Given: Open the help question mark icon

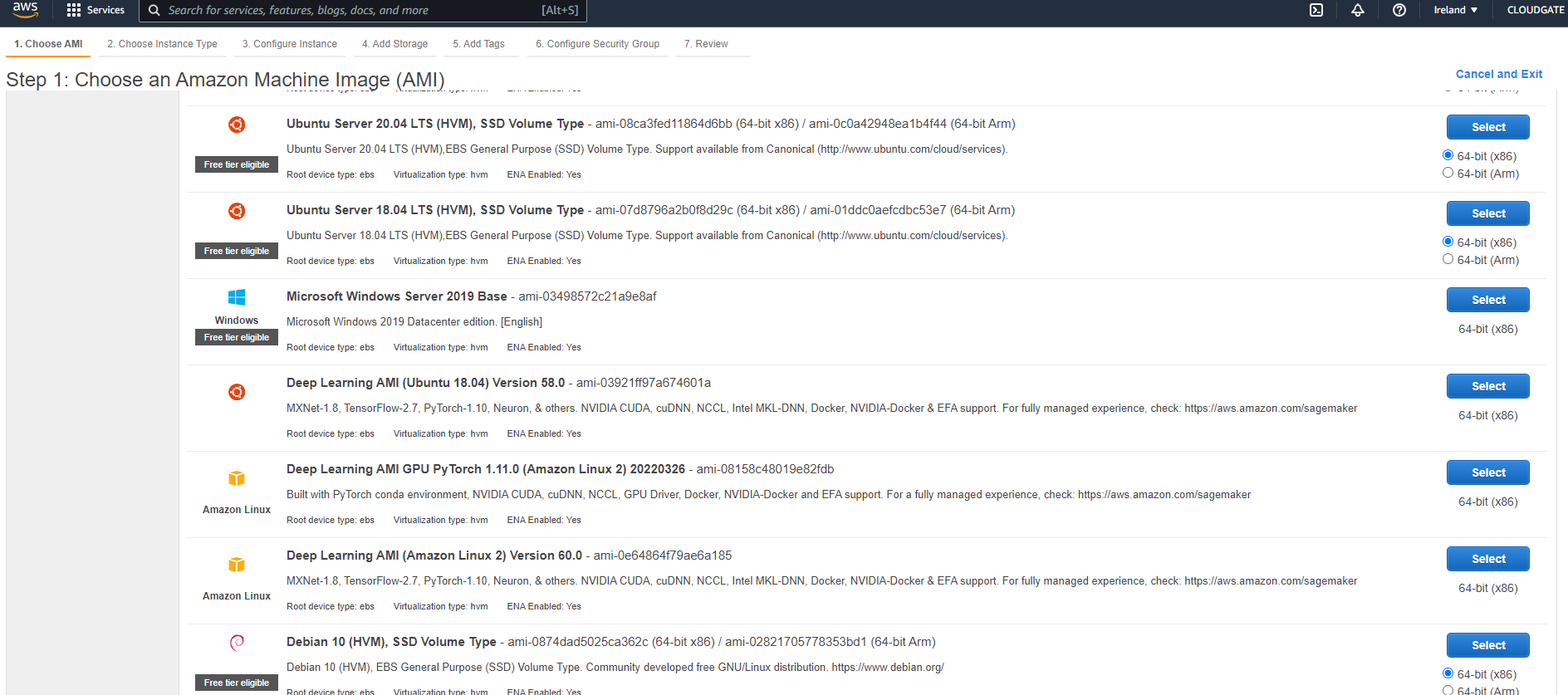Looking at the screenshot, I should tap(1399, 10).
